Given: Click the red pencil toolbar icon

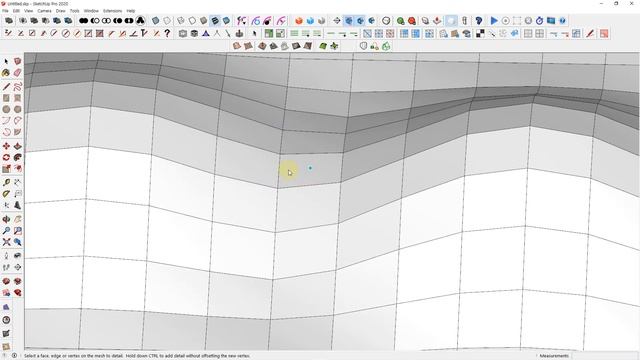Looking at the screenshot, I should (x=590, y=33).
